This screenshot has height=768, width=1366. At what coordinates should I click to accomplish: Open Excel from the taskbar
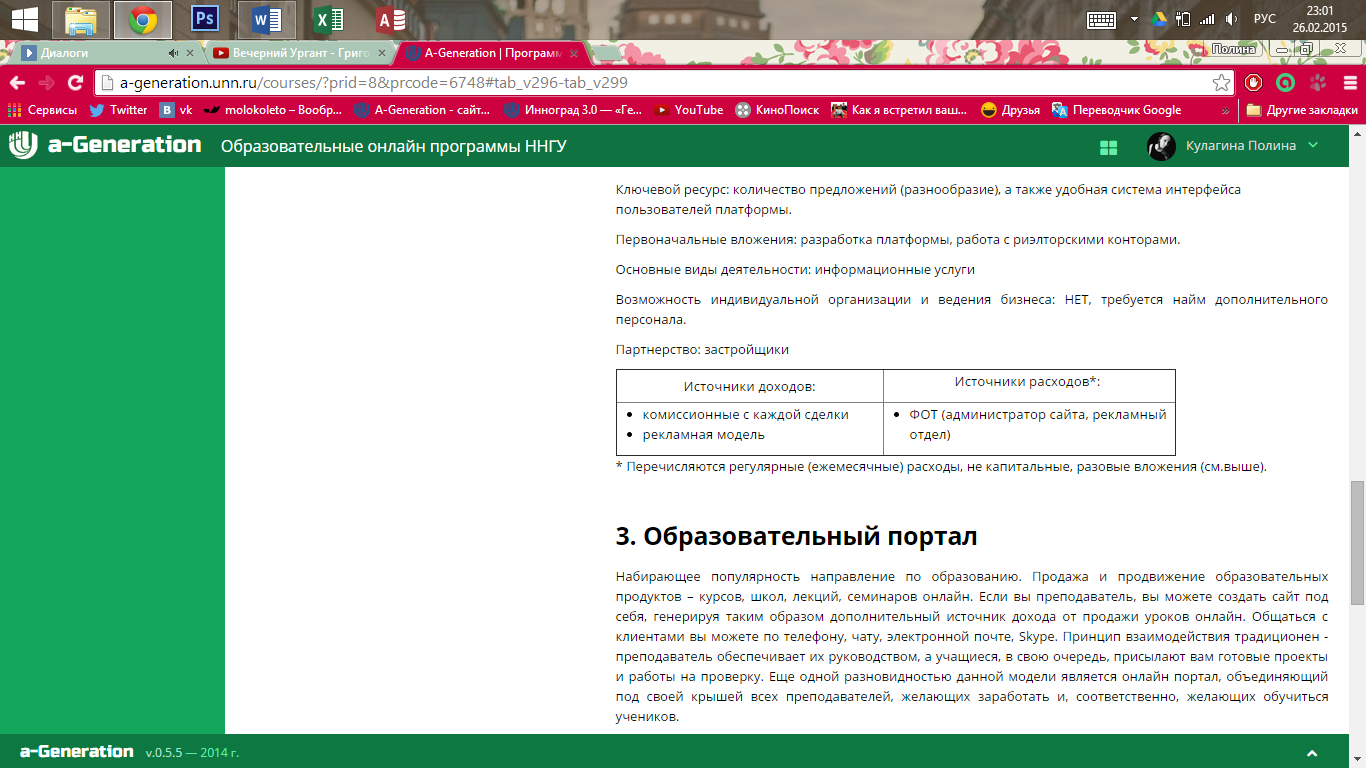(327, 19)
